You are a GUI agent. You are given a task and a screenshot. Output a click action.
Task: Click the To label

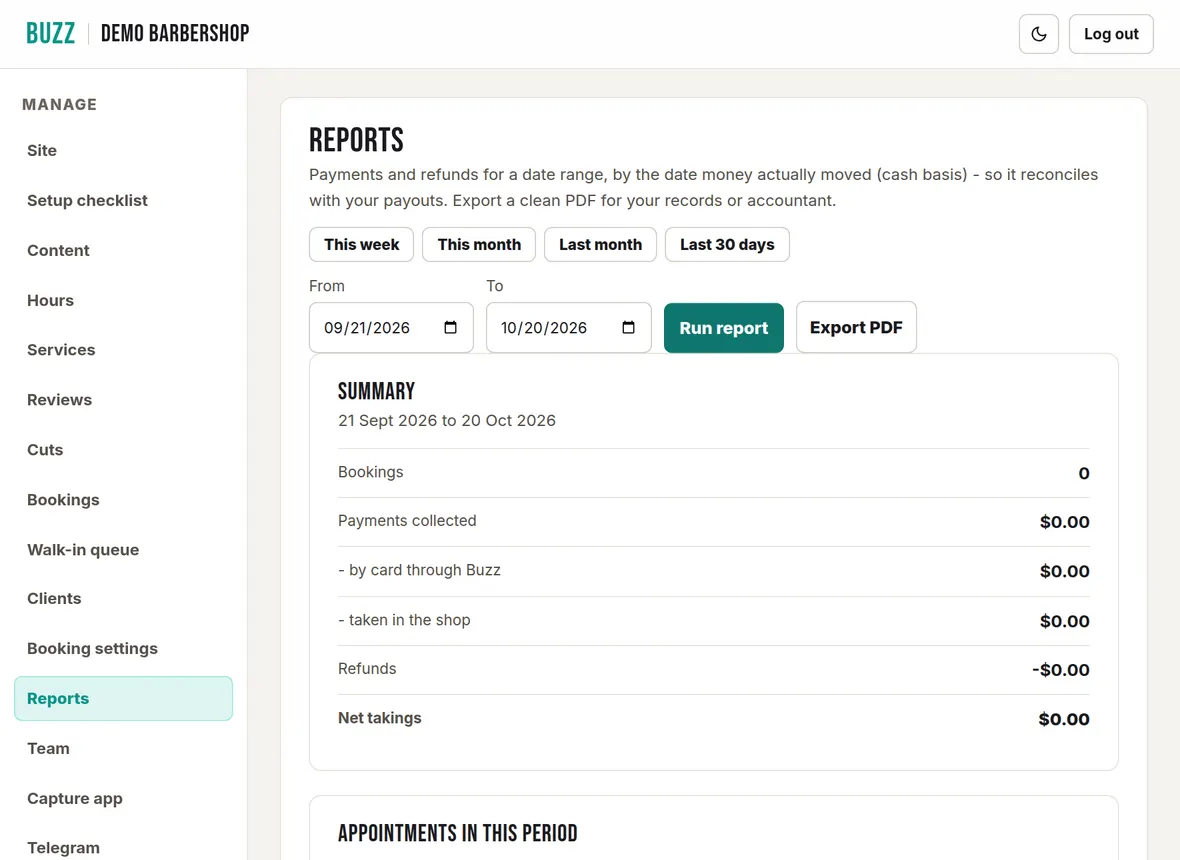point(494,286)
